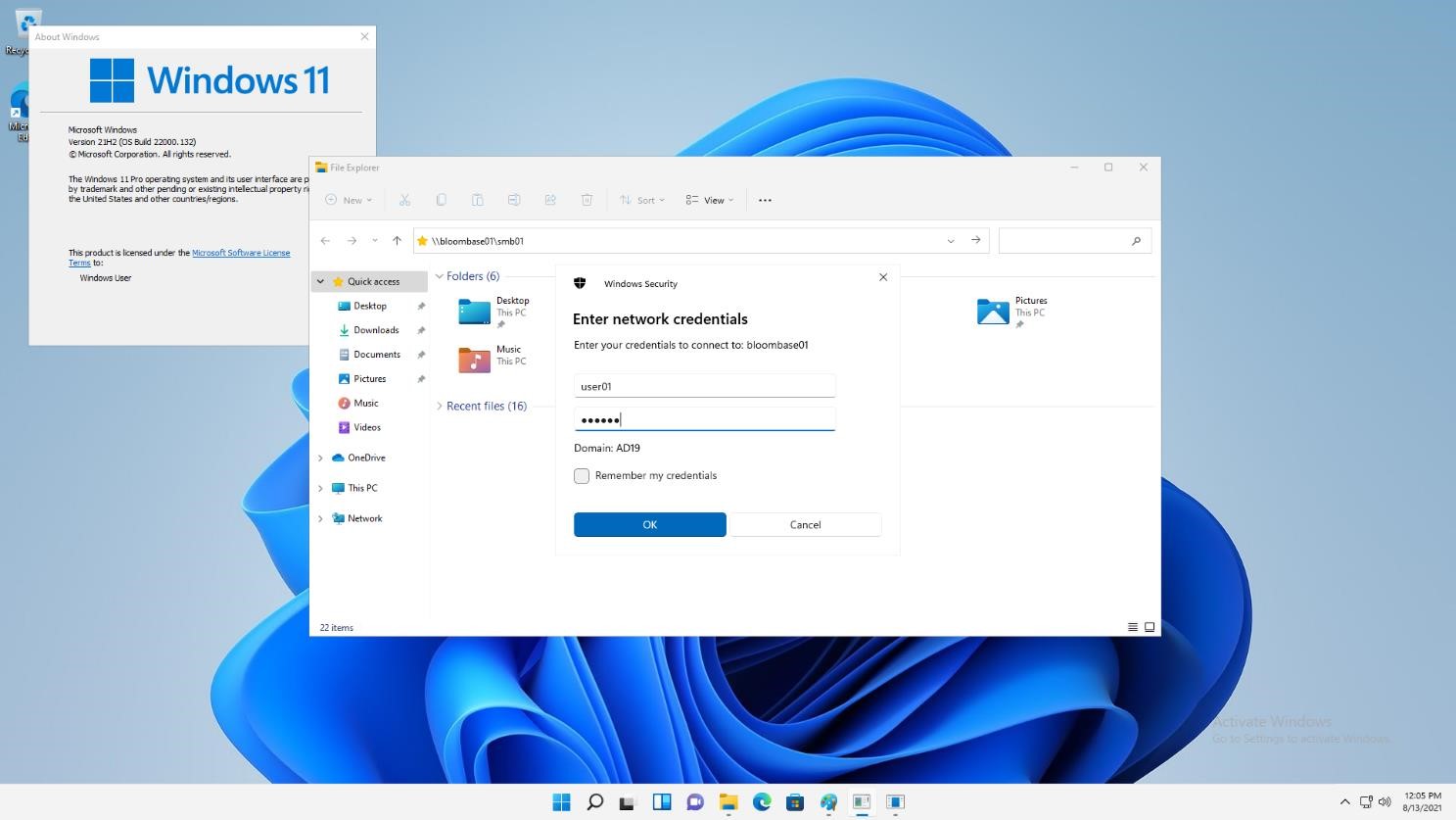The image size is (1456, 820).
Task: Switch to details view in the Explorer status bar
Action: [1133, 627]
